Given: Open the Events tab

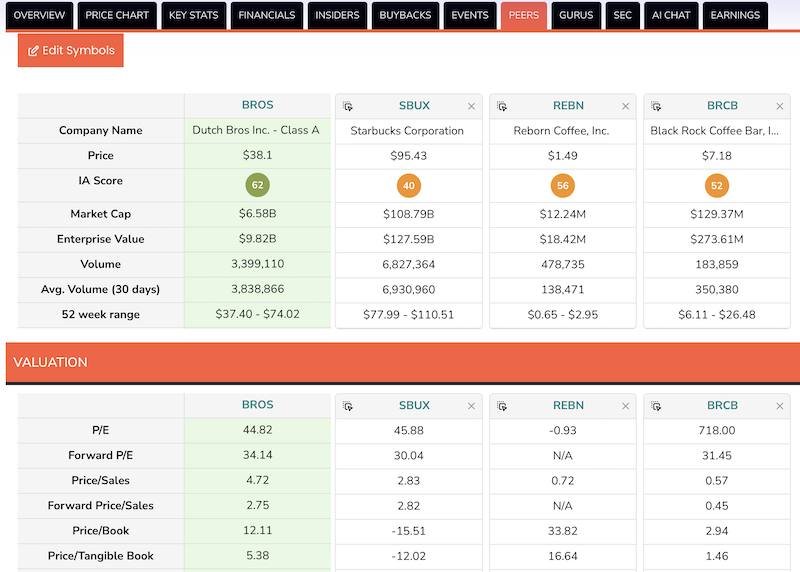Looking at the screenshot, I should coord(470,15).
